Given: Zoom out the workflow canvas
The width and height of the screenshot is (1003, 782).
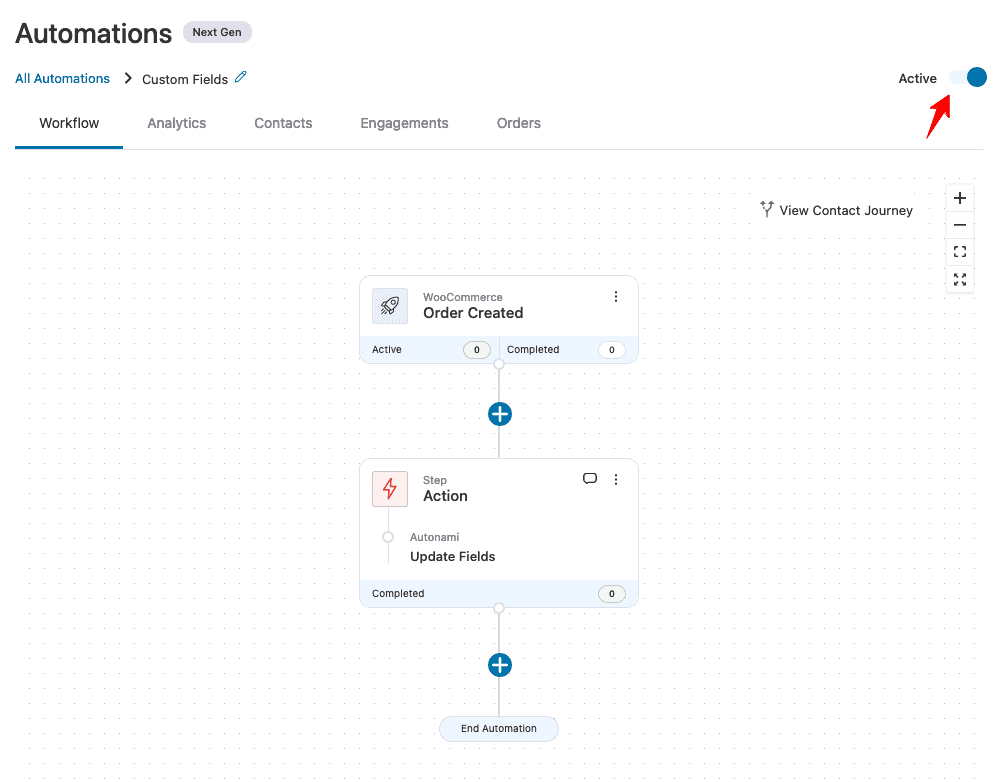Looking at the screenshot, I should (x=960, y=225).
